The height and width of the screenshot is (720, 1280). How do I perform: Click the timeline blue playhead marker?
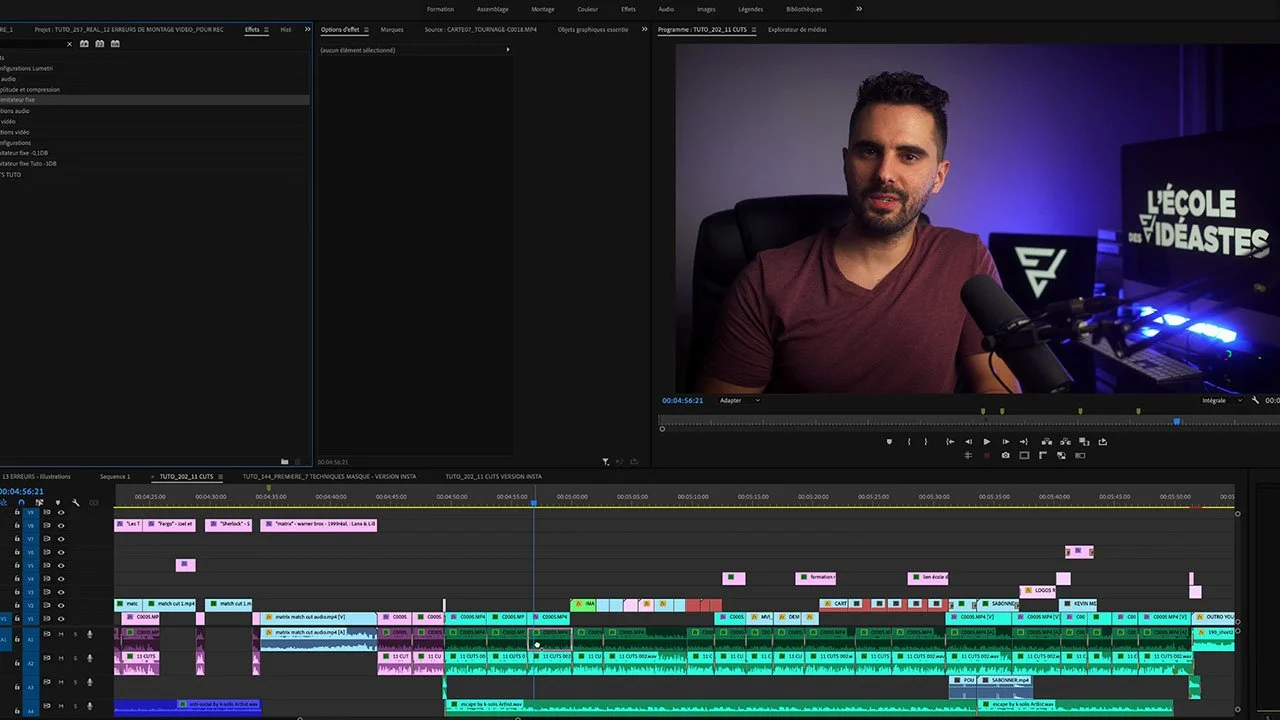[534, 502]
